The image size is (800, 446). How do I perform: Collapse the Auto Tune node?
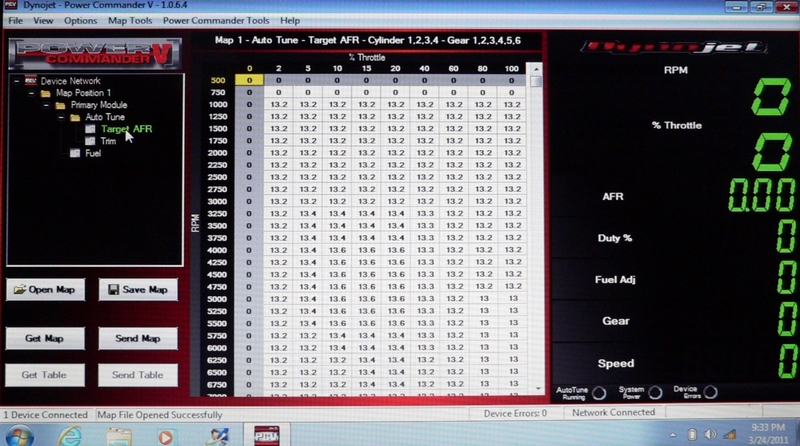pos(61,117)
